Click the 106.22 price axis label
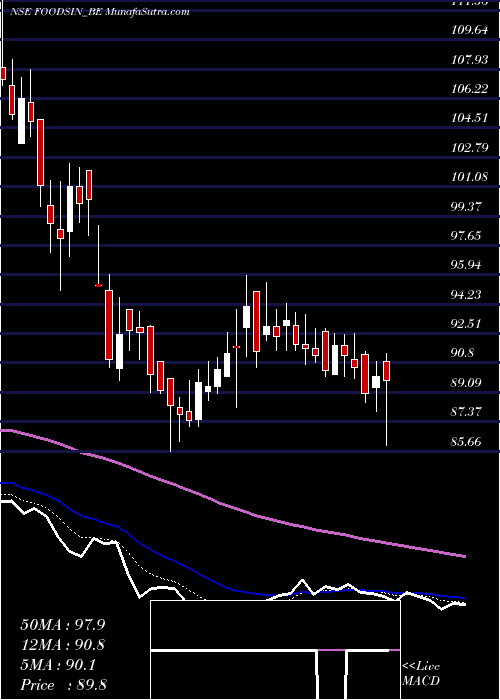 pyautogui.click(x=470, y=89)
